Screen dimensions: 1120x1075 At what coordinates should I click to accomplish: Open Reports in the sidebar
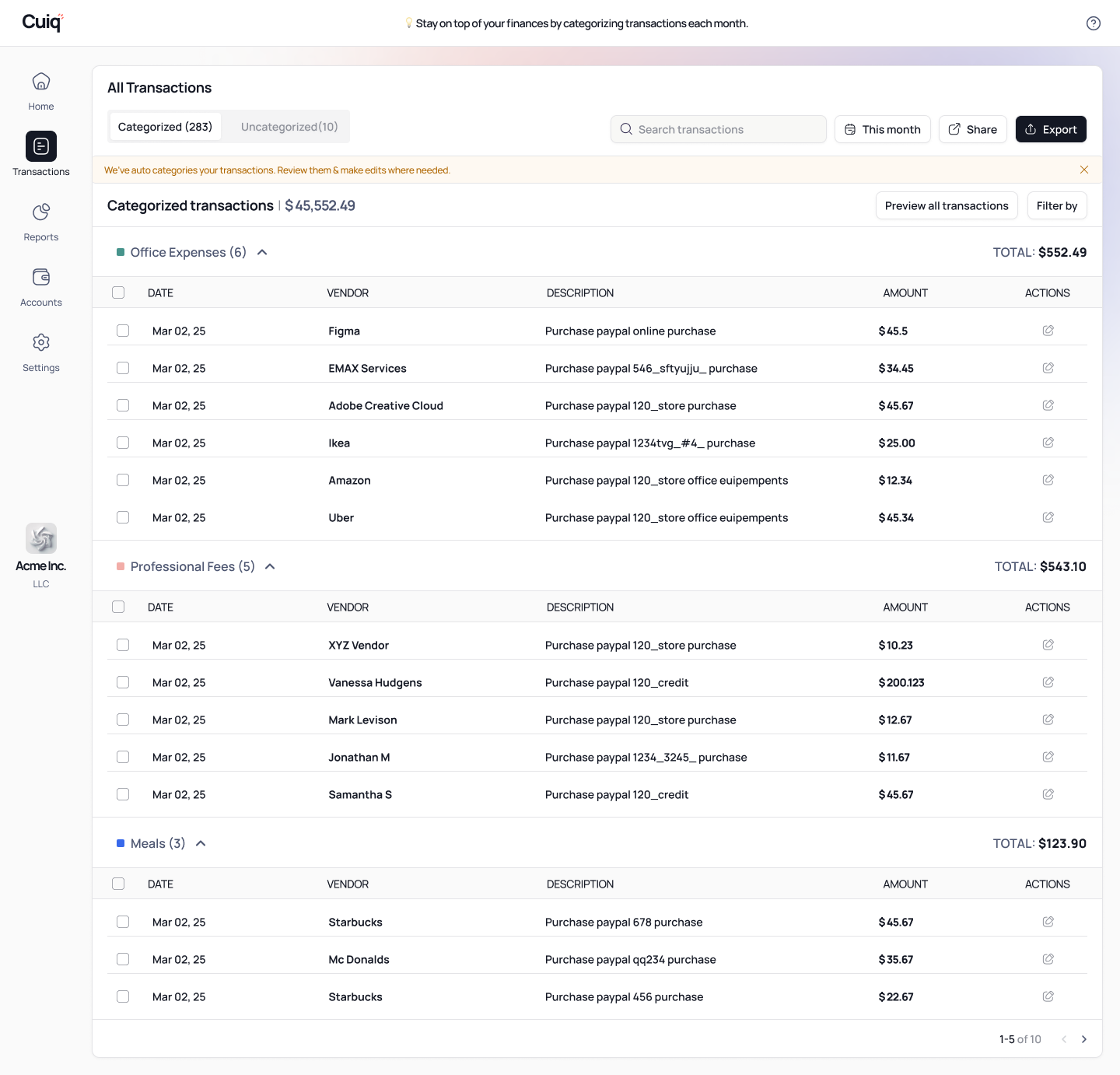(41, 222)
